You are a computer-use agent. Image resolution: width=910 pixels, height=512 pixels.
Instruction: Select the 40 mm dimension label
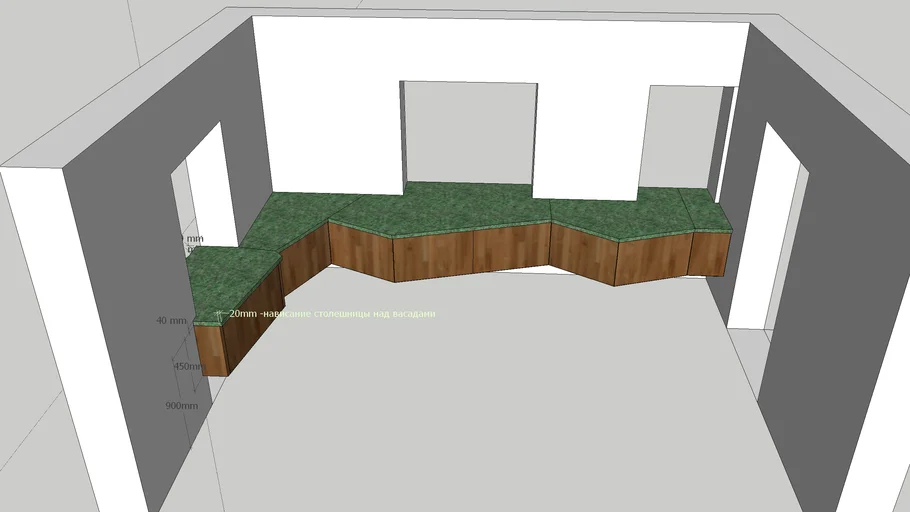[x=171, y=321]
